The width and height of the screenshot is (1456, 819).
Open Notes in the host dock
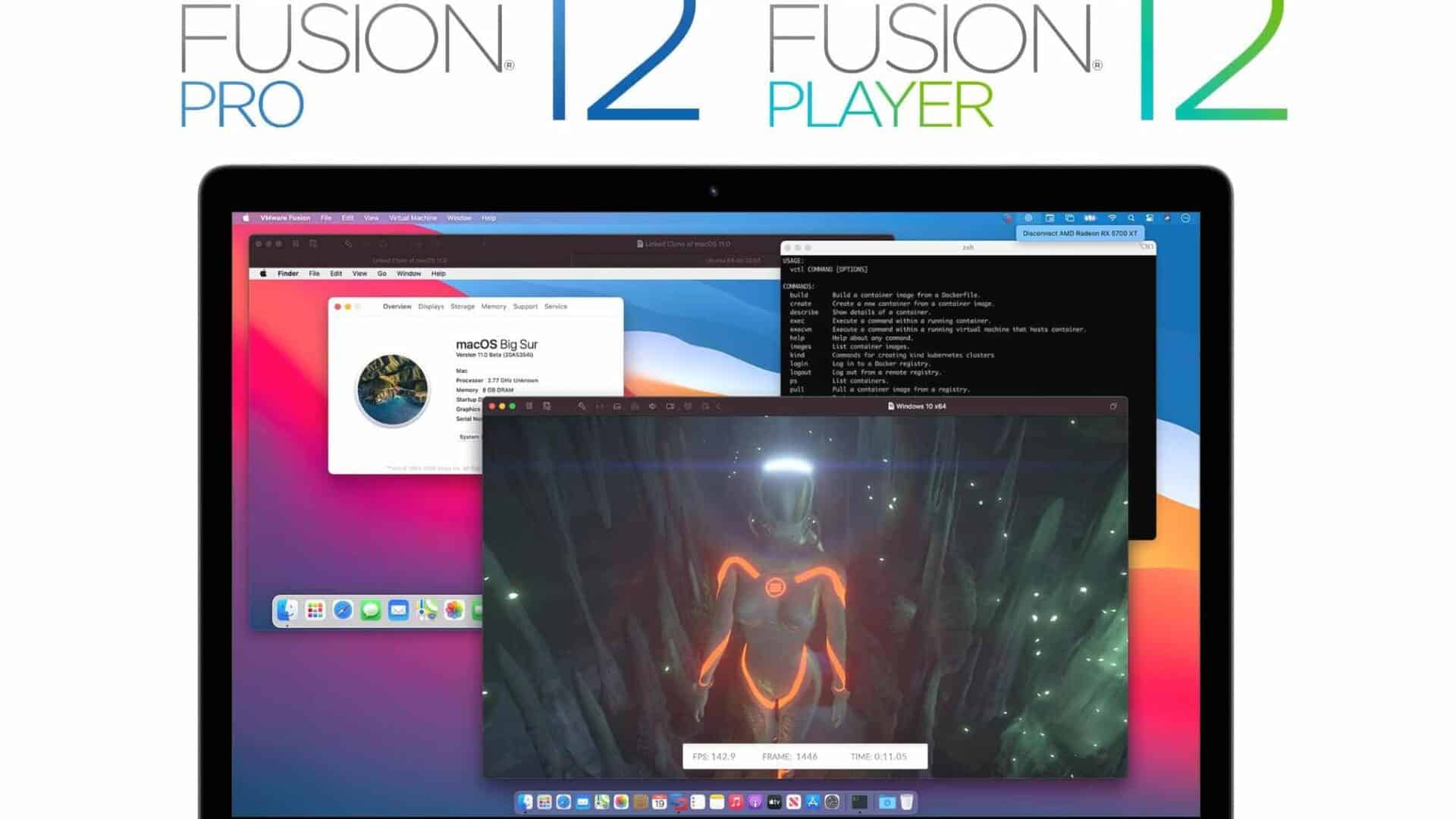(717, 802)
